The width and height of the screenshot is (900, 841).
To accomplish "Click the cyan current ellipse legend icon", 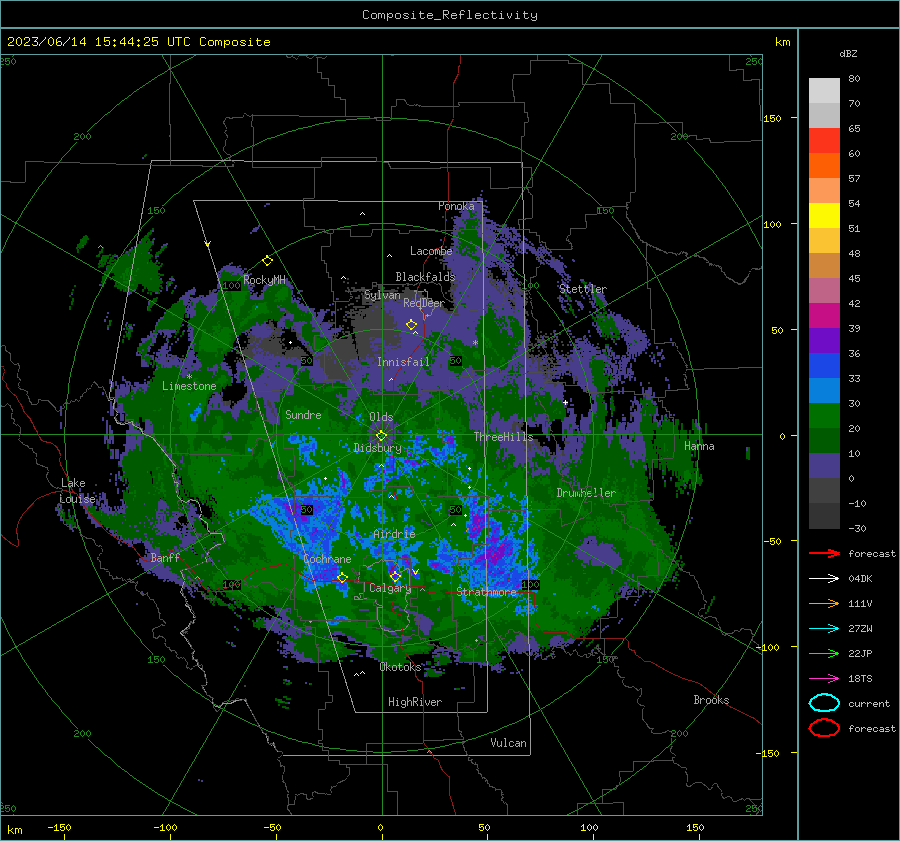I will pyautogui.click(x=824, y=703).
